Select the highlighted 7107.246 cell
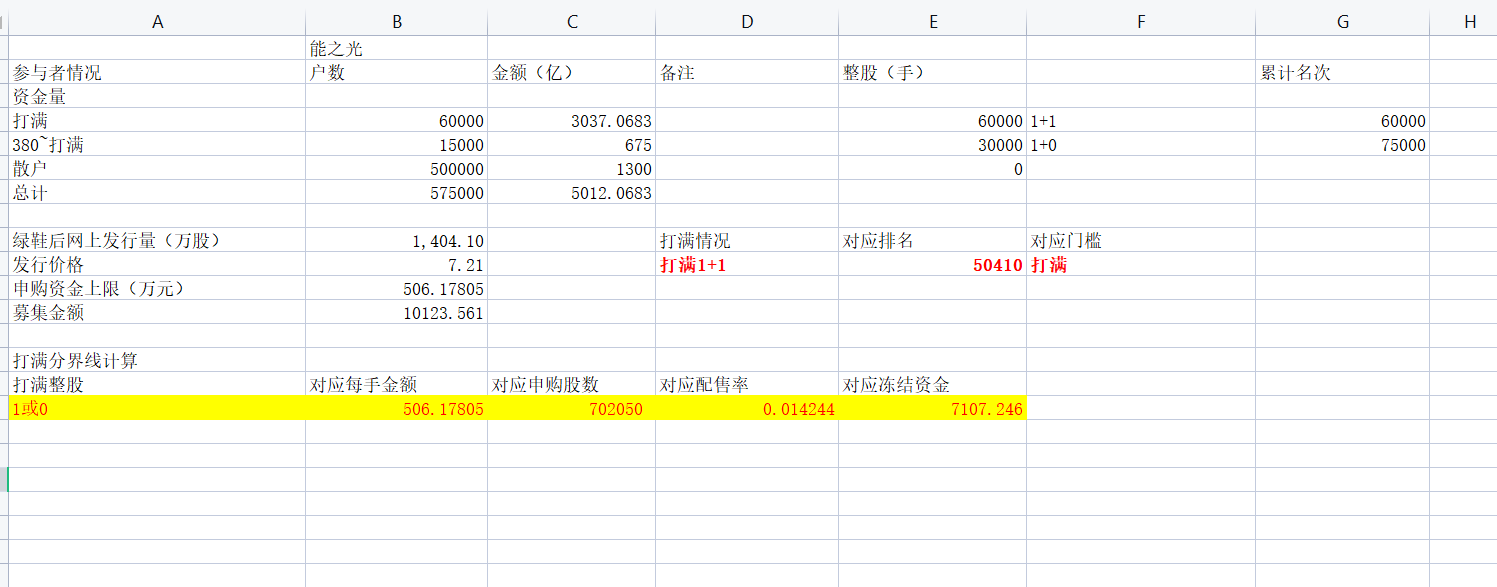 pos(933,408)
